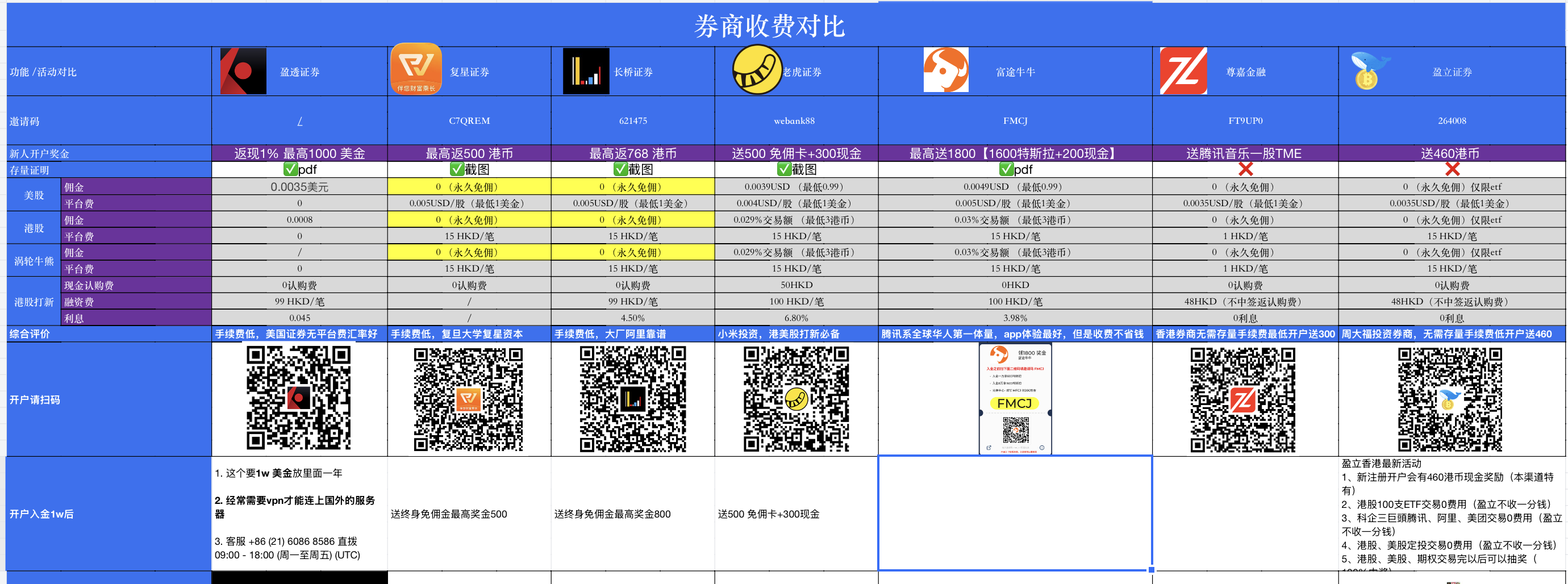Select the 长桥证券 account-opening QR code
This screenshot has height=584, width=1568.
coord(632,399)
